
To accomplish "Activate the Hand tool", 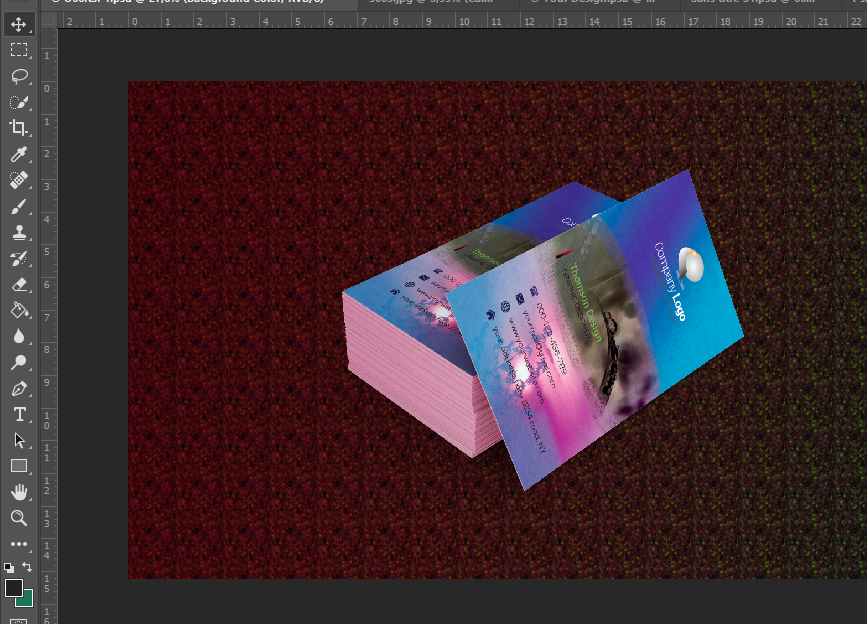I will tap(19, 492).
